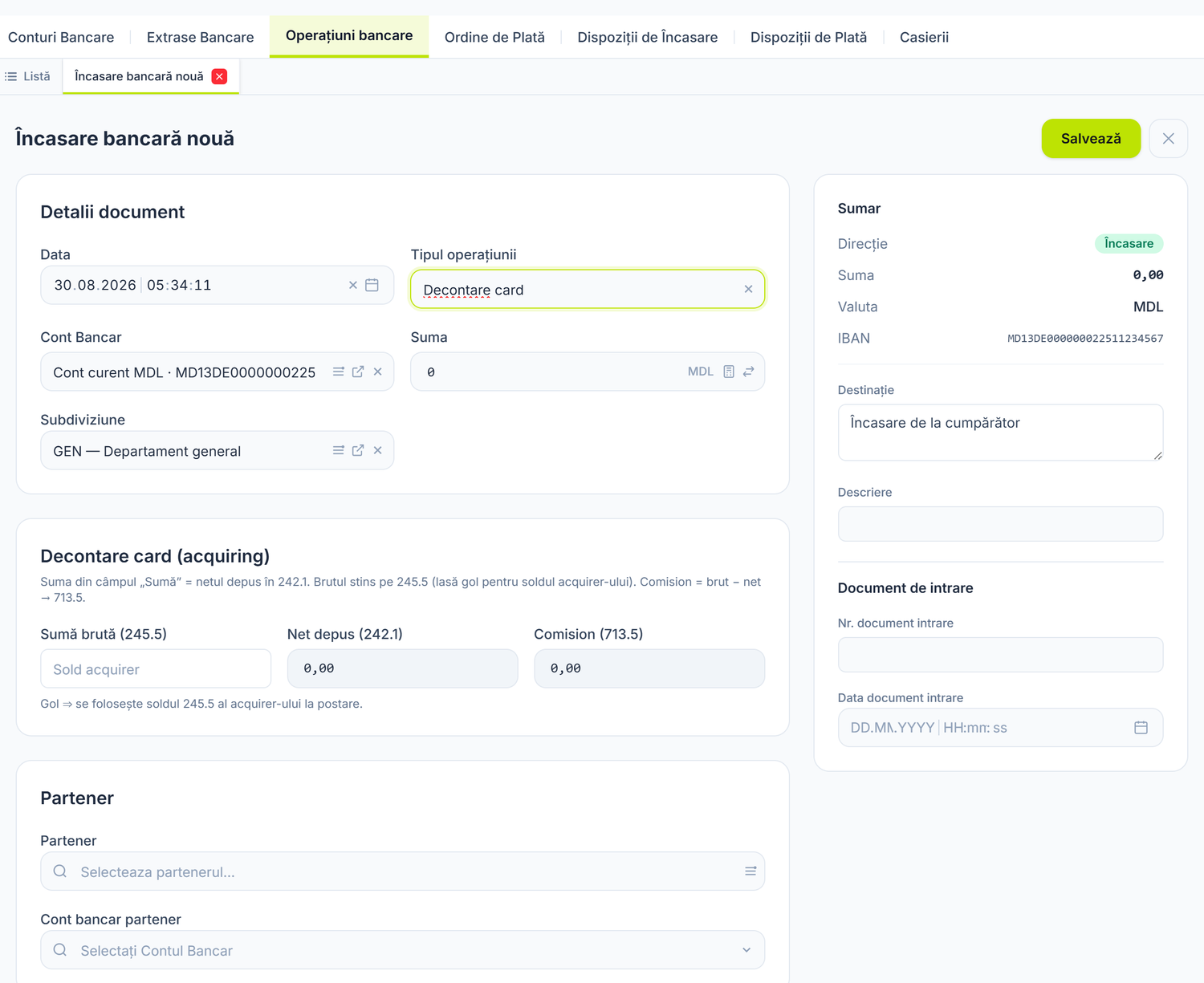
Task: Click the Descriere input field
Action: (1000, 524)
